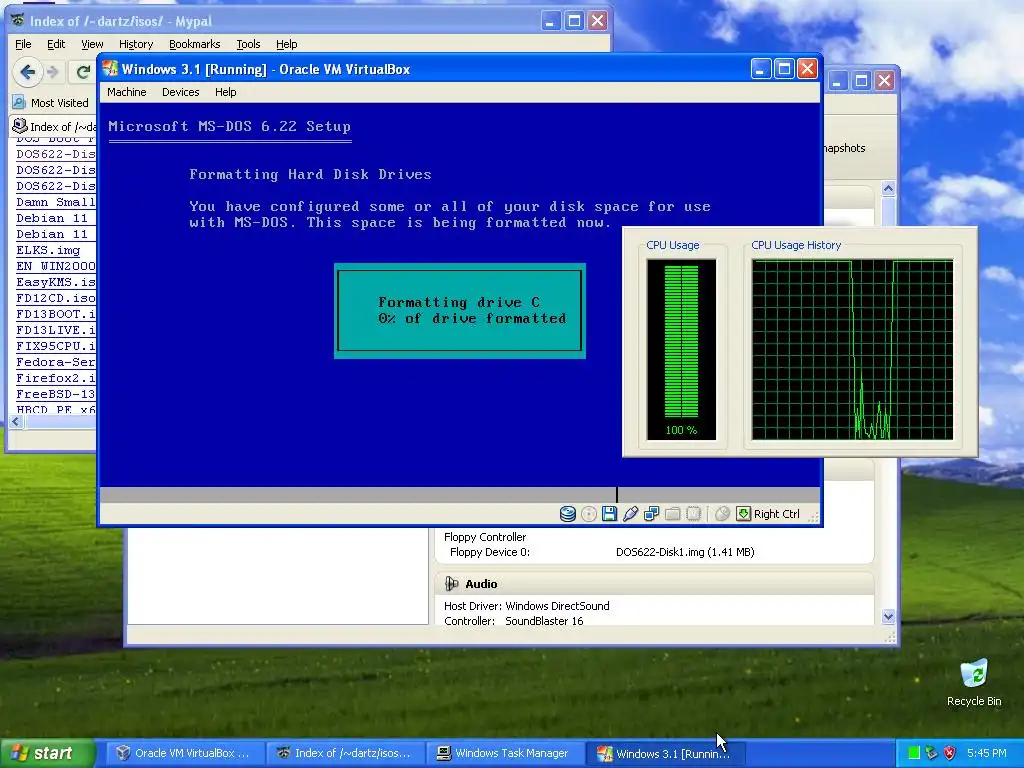Open the FD12CD.iso link
1024x768 pixels.
[x=56, y=298]
